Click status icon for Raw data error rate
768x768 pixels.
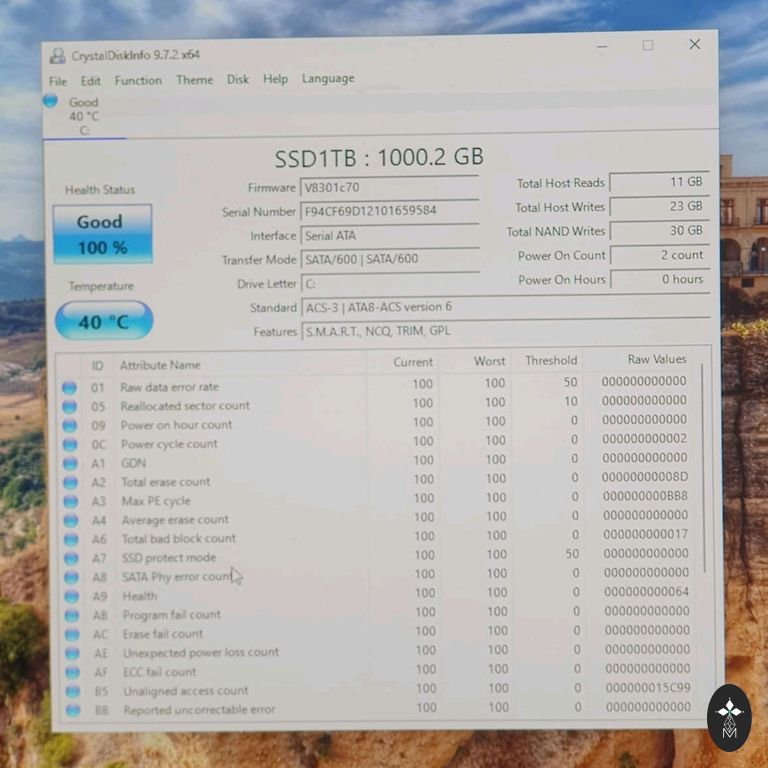(x=69, y=387)
